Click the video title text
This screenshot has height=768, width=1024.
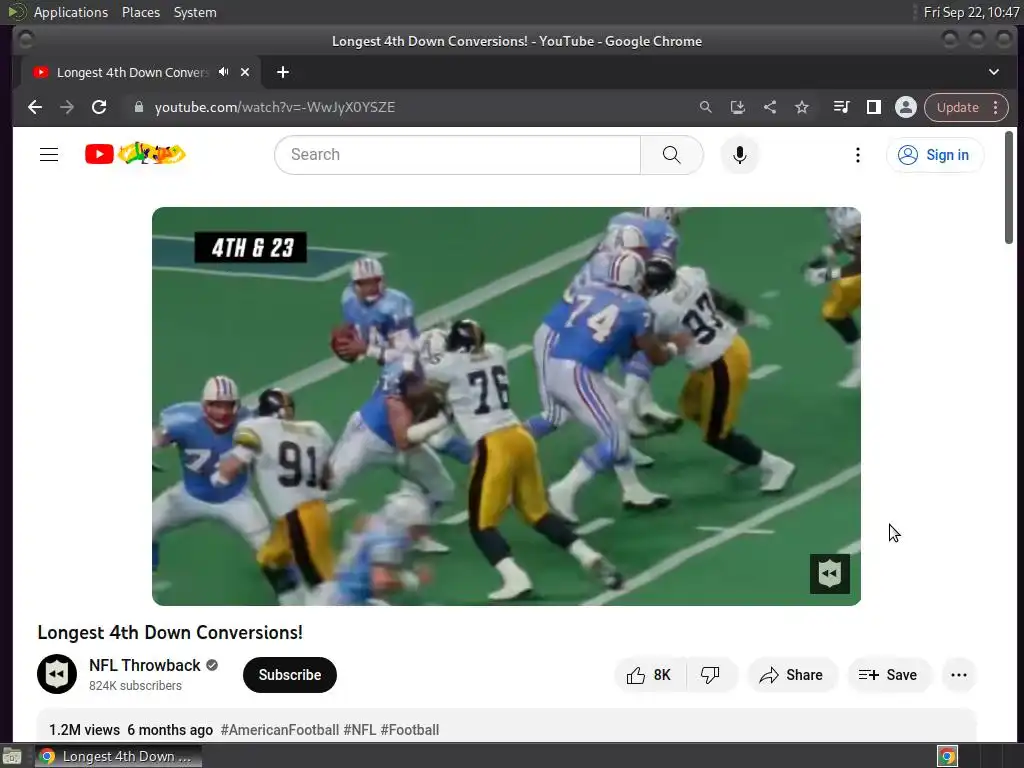click(x=170, y=632)
